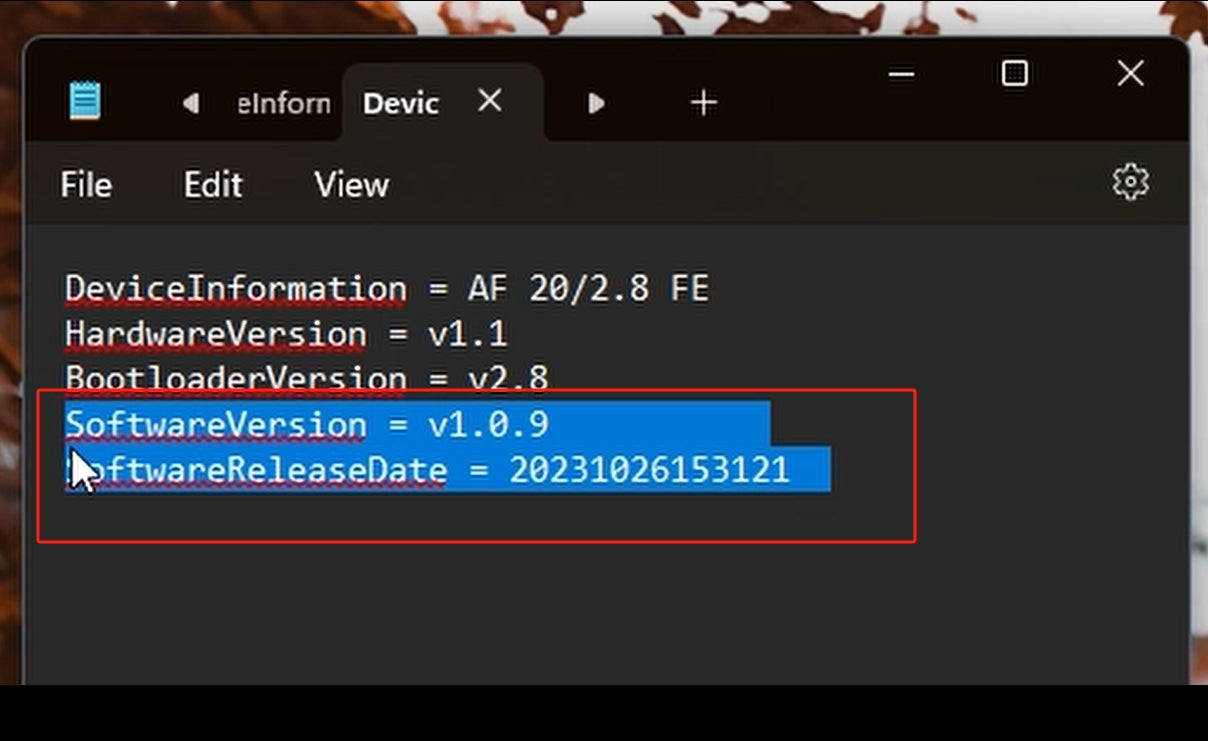Open Notepad settings via the gear icon
Viewport: 1208px width, 741px height.
[1131, 182]
